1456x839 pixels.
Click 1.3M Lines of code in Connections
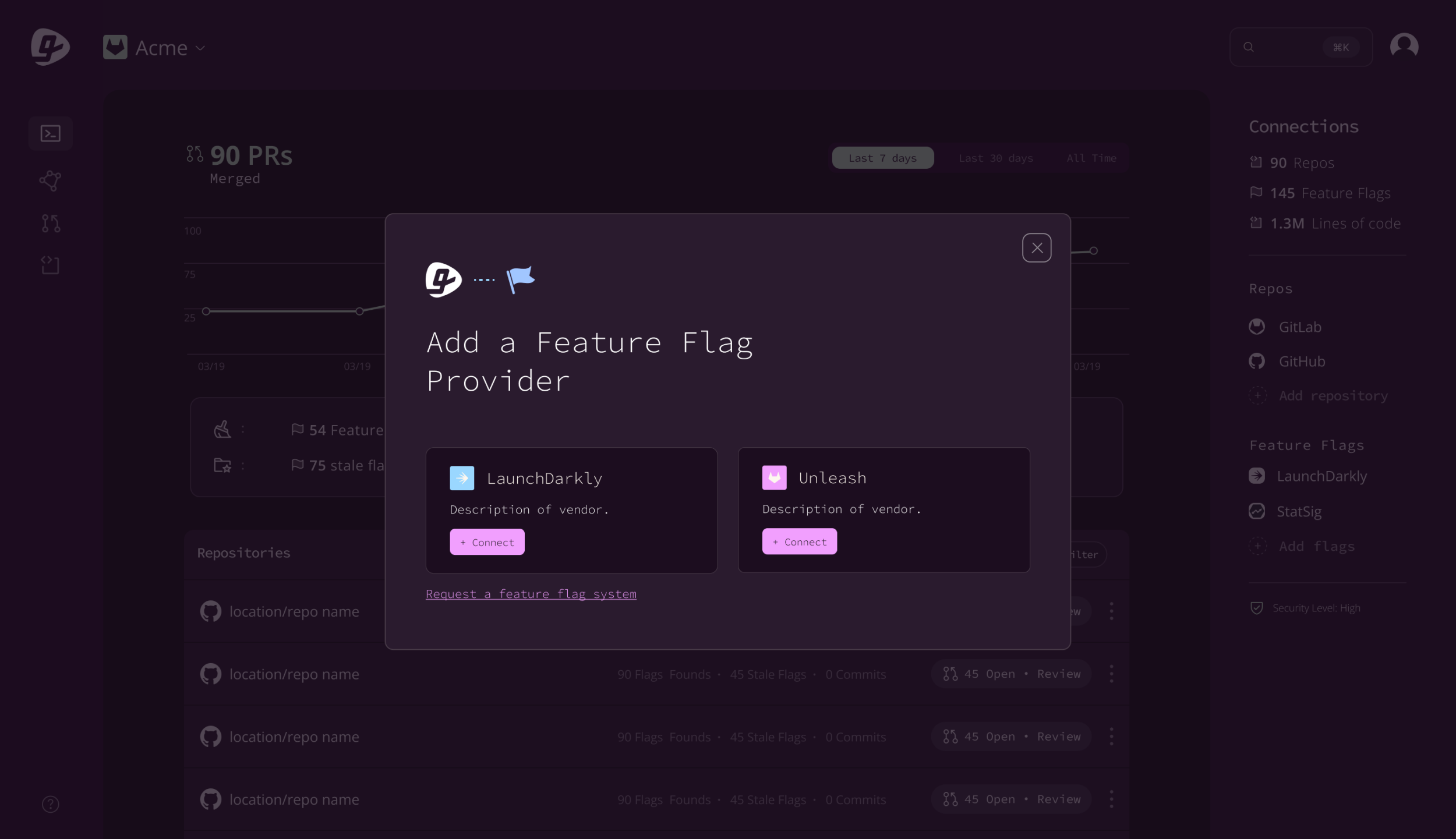tap(1325, 223)
